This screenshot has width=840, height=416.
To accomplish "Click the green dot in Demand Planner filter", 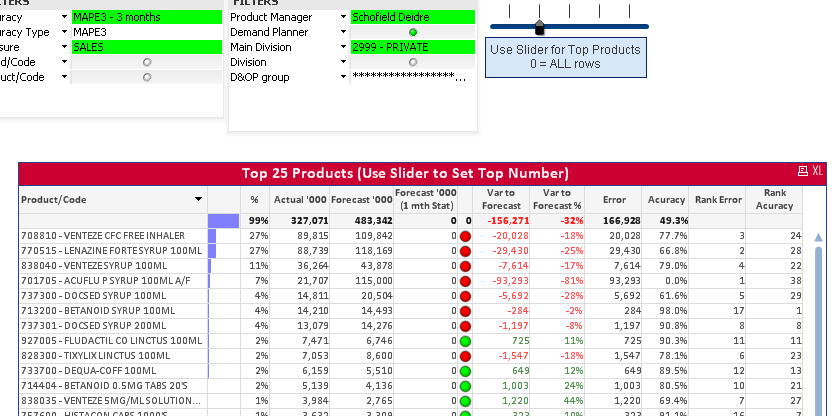I will [x=412, y=32].
